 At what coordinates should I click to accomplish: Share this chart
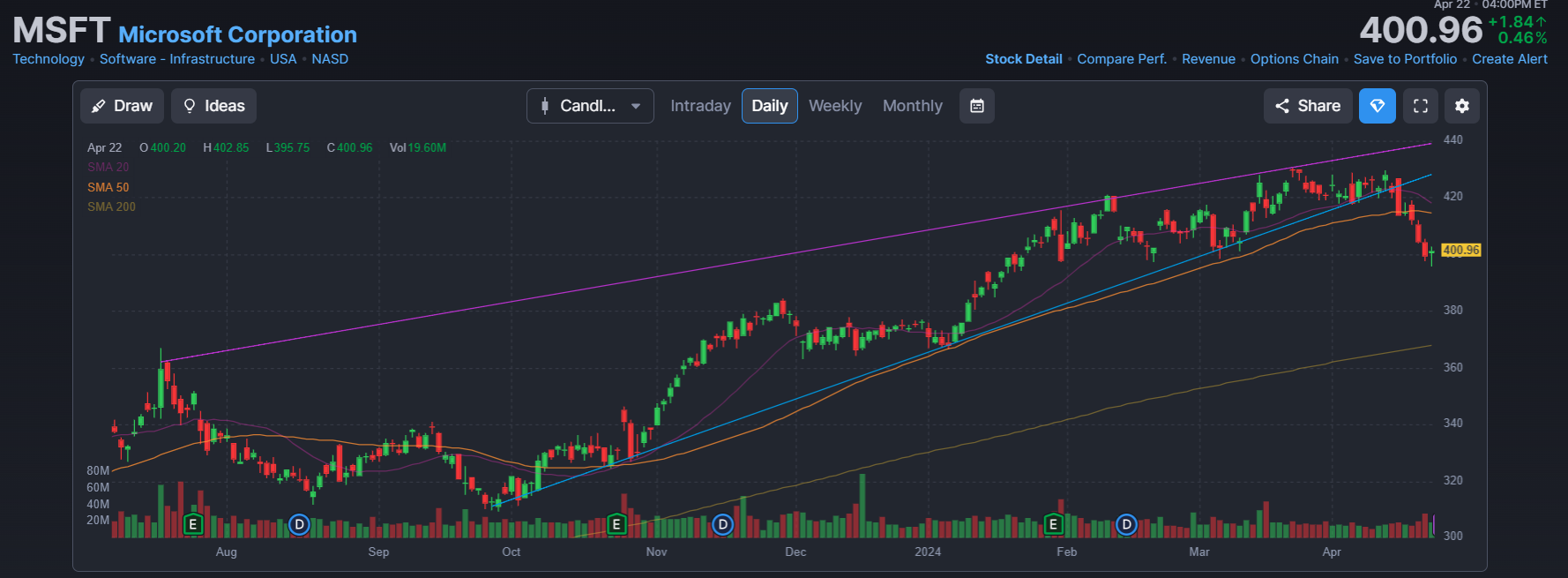coord(1308,106)
